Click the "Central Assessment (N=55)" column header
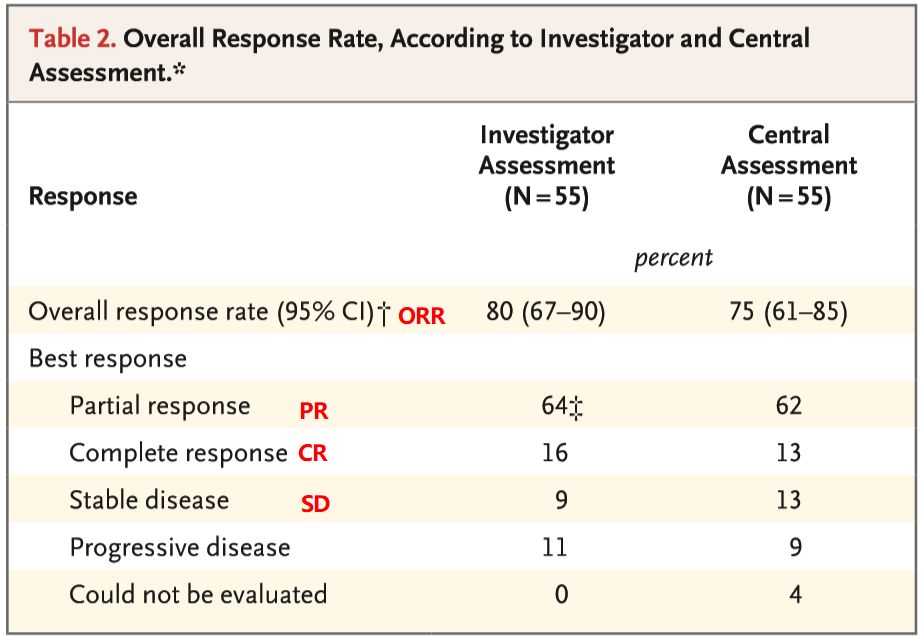Screen dimensions: 924x637 click(789, 166)
